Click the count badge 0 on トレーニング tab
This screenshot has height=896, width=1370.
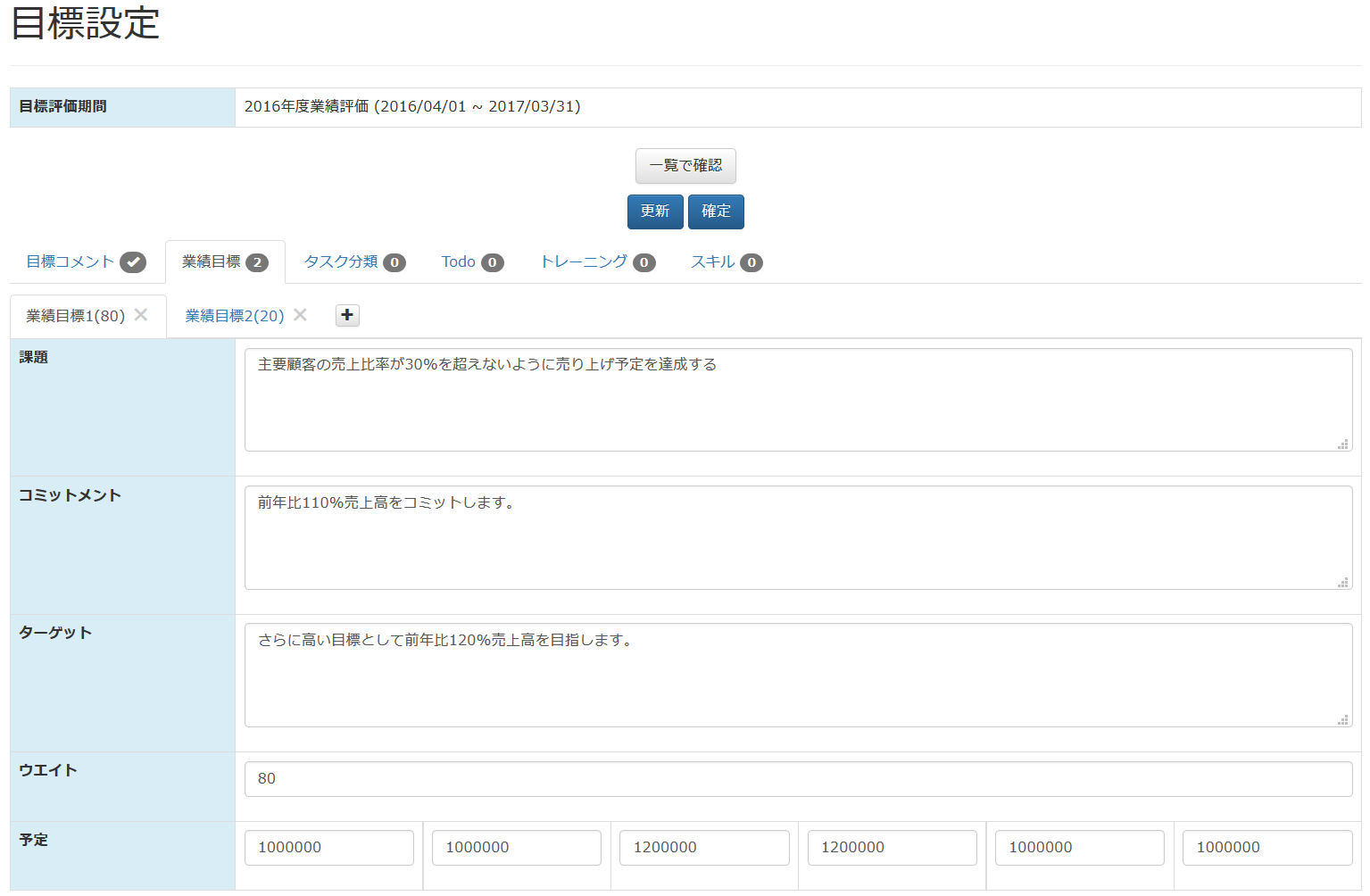tap(644, 262)
